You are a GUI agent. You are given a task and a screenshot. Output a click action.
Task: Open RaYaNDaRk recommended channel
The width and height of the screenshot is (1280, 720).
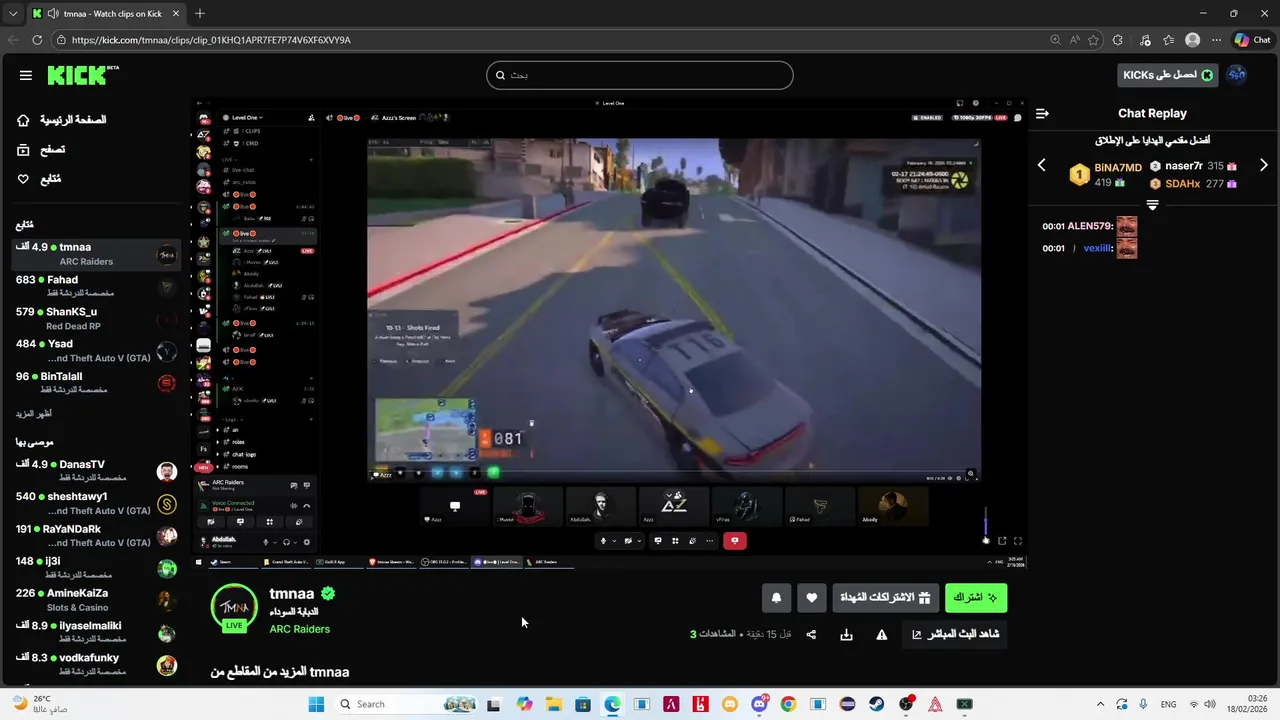click(96, 535)
